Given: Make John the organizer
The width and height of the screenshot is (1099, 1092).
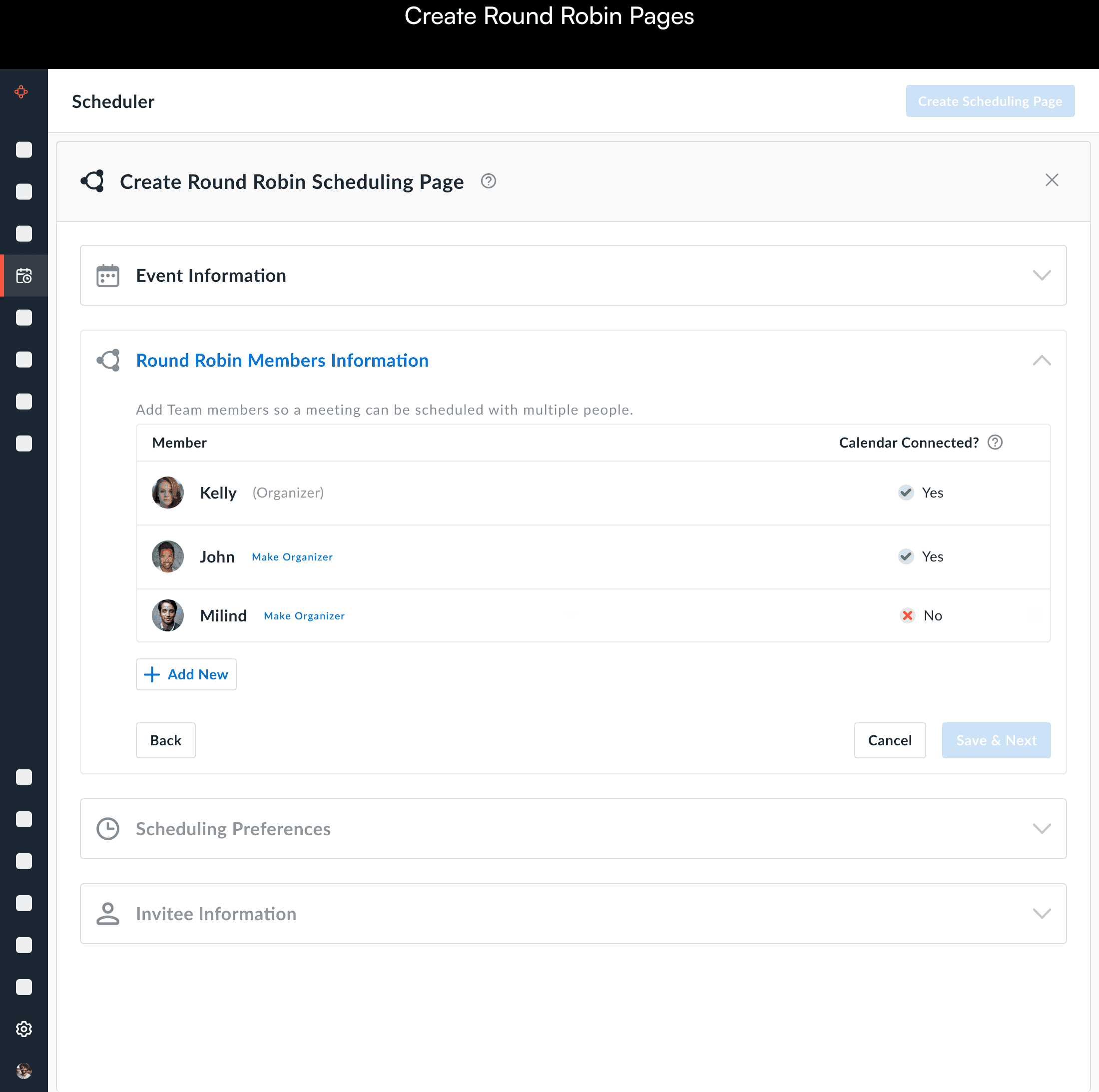Looking at the screenshot, I should pos(292,557).
